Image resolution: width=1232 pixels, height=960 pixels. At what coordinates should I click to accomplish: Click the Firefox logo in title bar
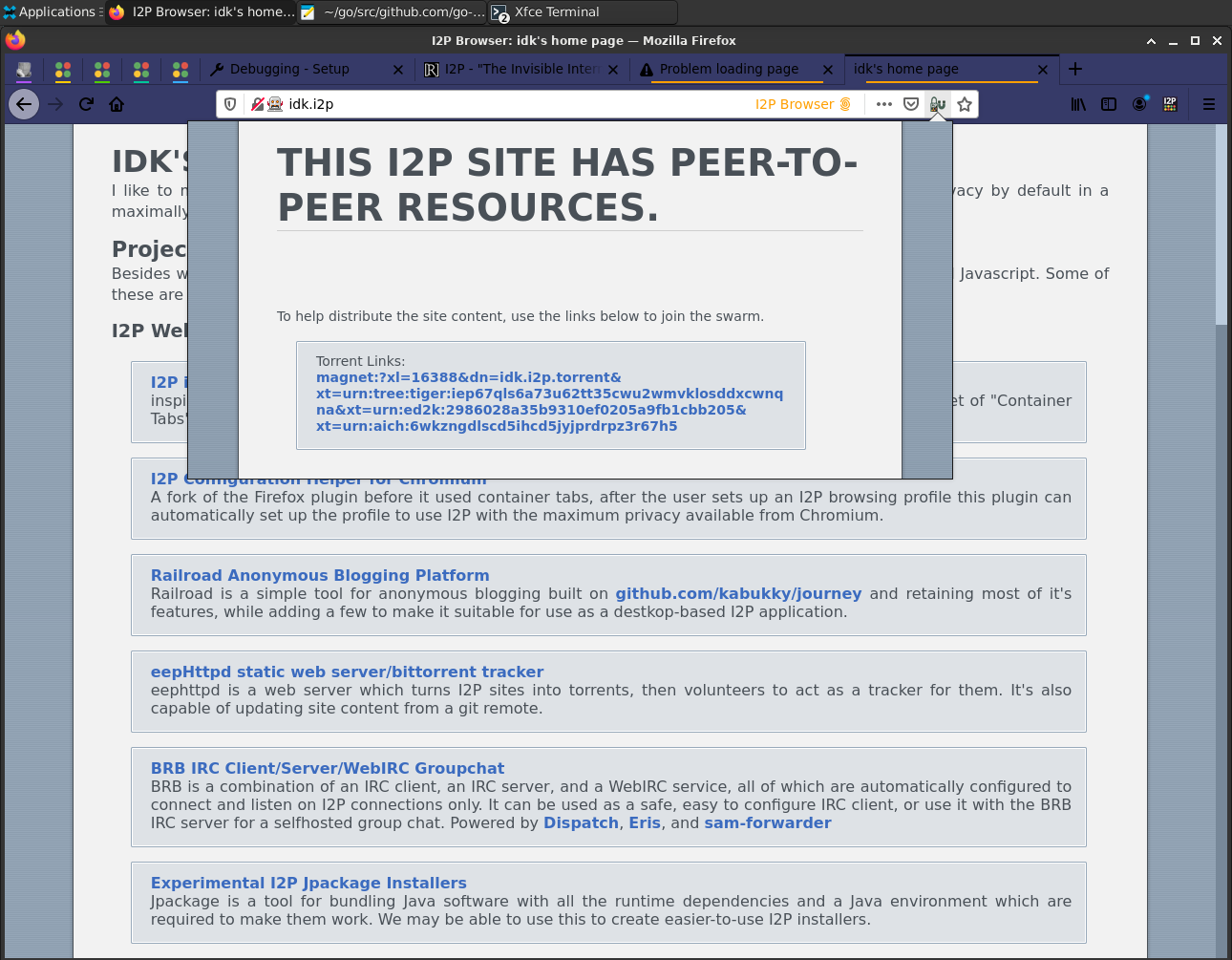15,40
